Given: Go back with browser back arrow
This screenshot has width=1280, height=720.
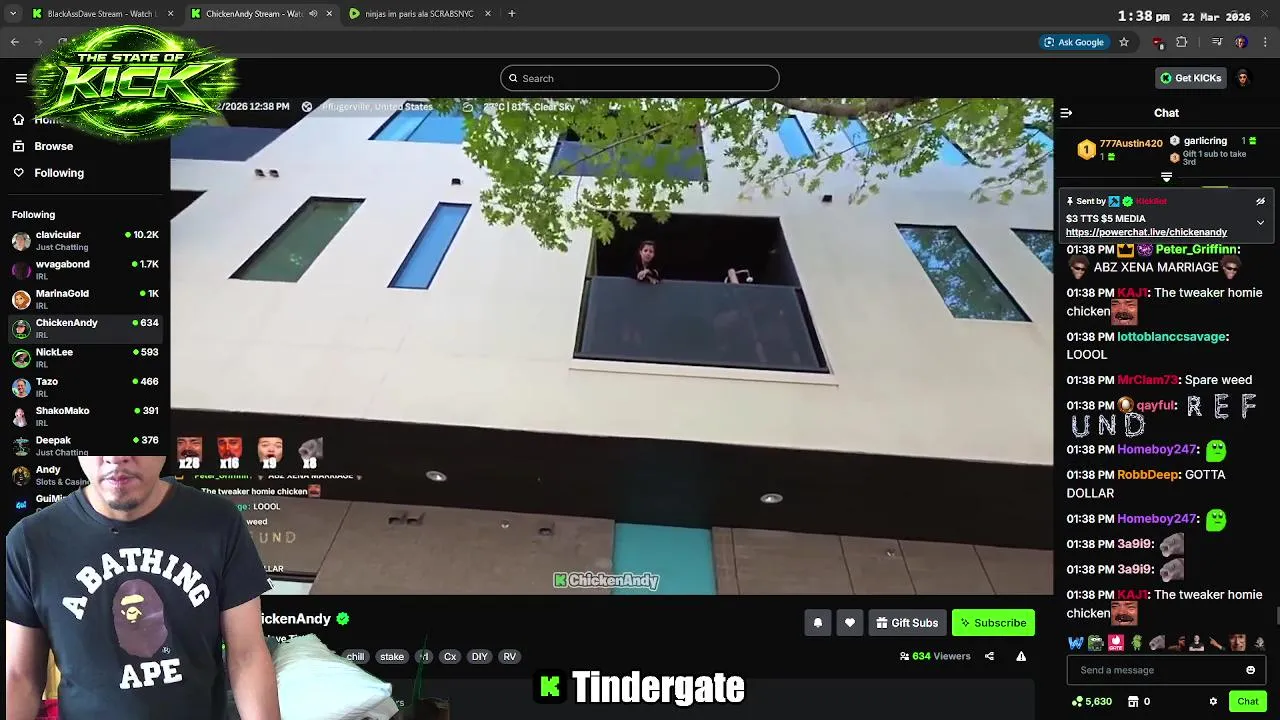Looking at the screenshot, I should pyautogui.click(x=15, y=42).
